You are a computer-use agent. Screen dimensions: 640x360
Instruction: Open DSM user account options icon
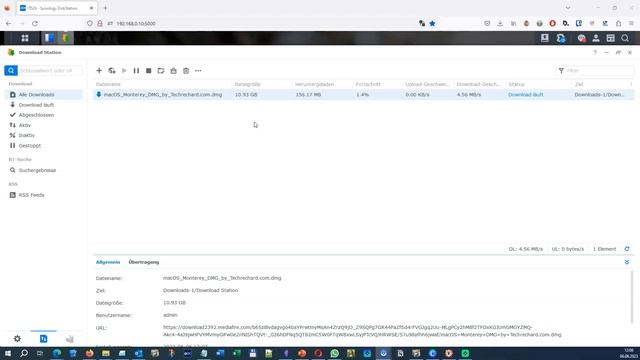pos(596,38)
